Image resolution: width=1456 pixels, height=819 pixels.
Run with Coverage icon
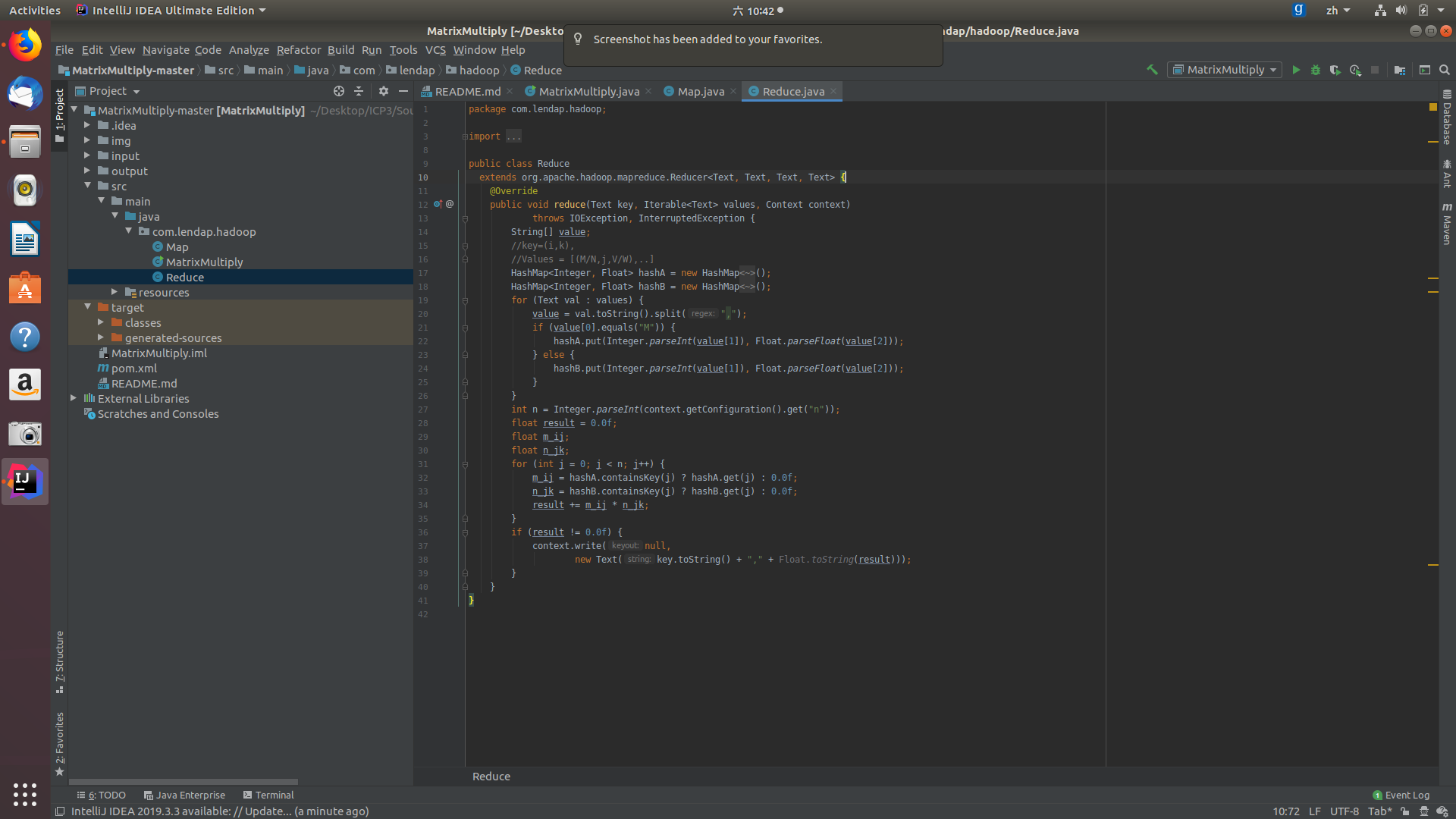click(x=1335, y=70)
